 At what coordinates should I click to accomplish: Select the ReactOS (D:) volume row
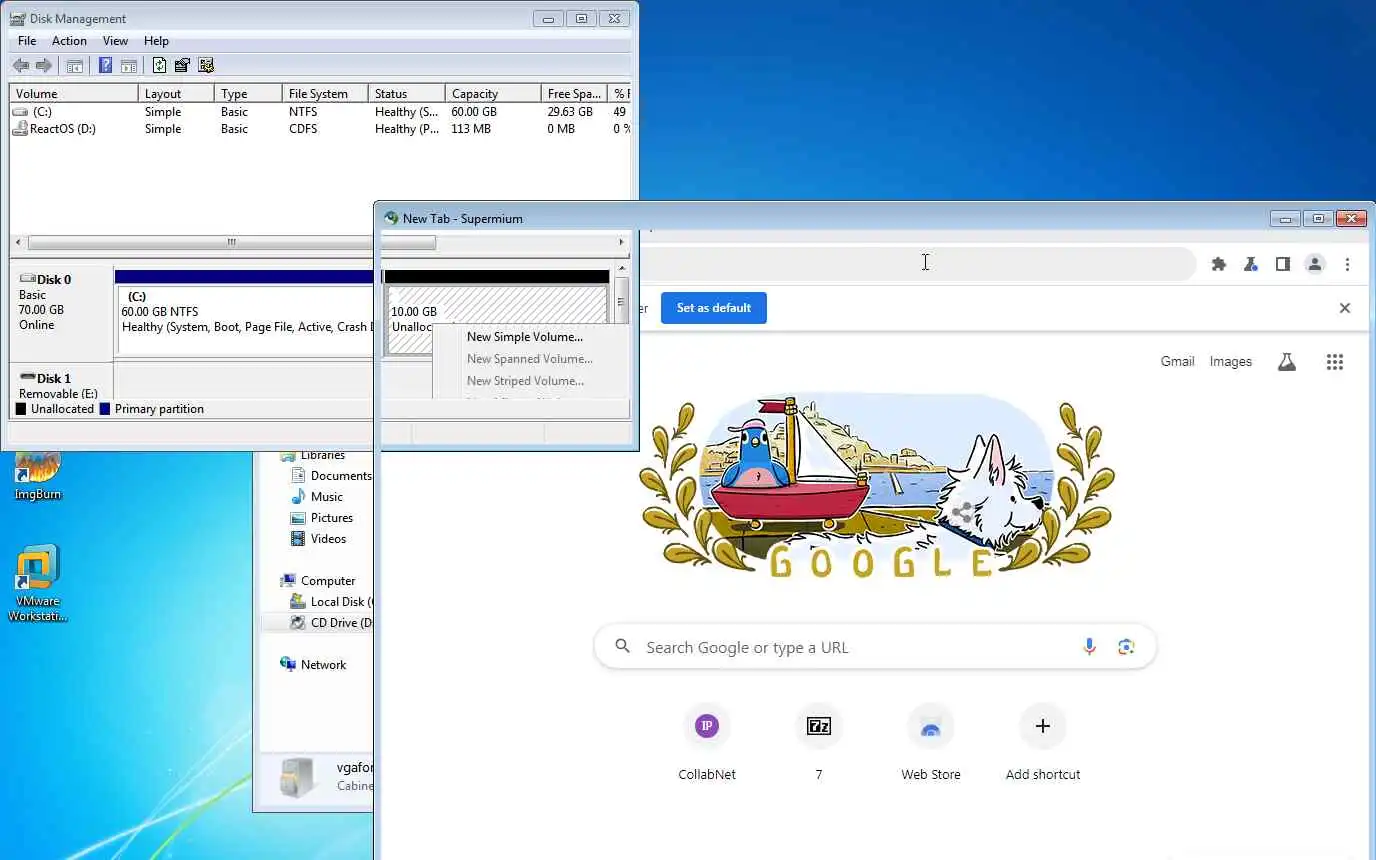[320, 129]
